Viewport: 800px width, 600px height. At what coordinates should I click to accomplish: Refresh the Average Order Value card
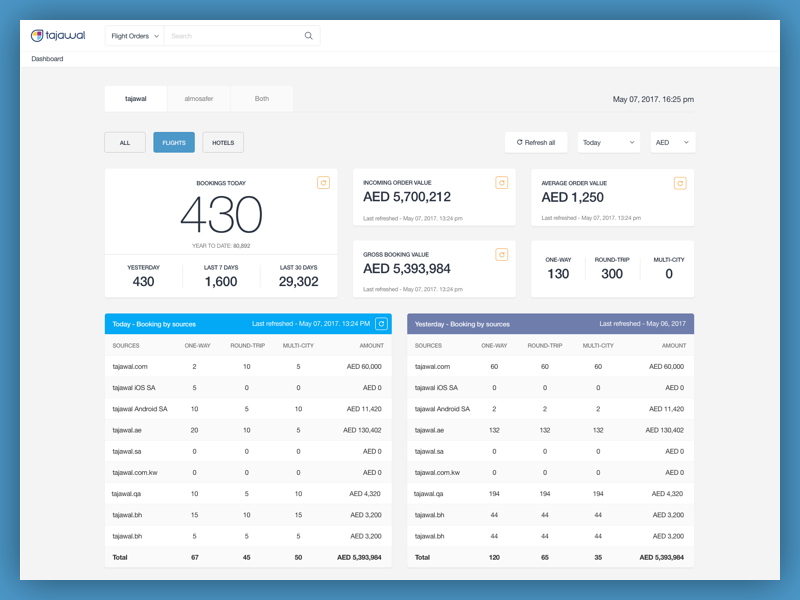681,183
